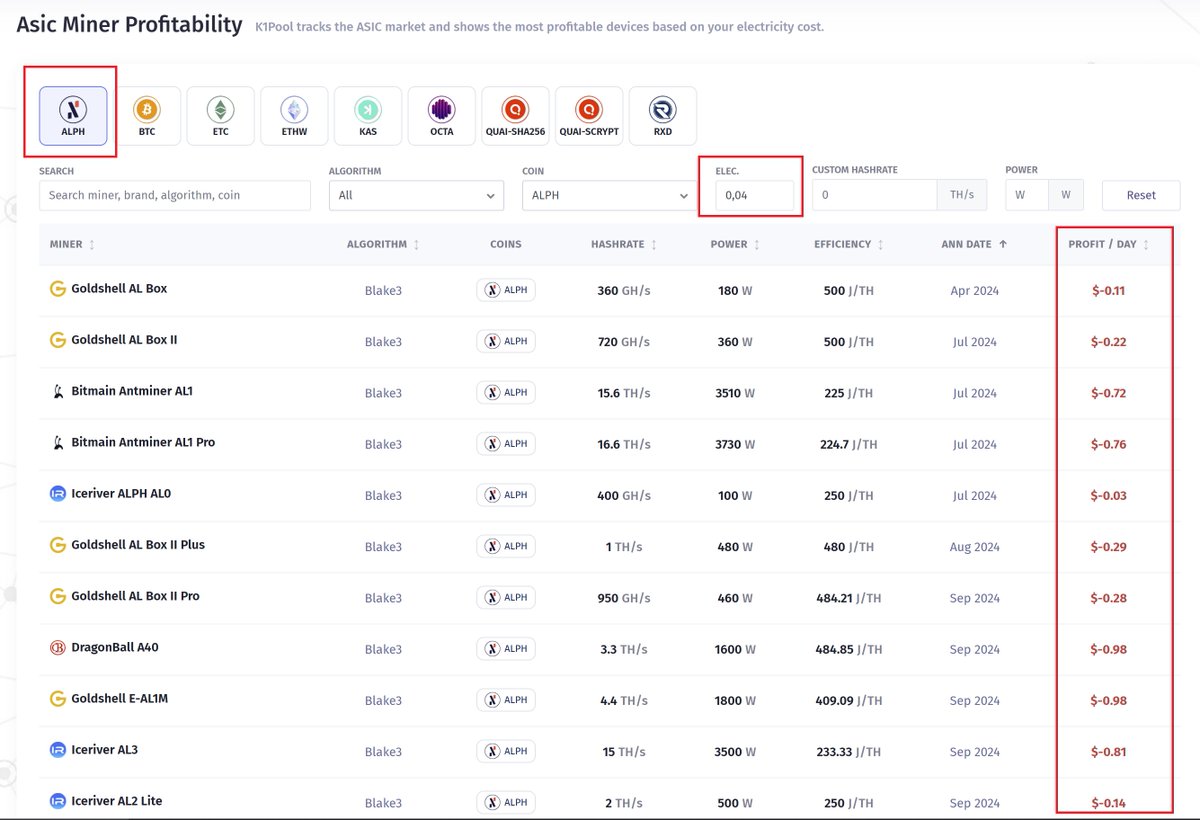Image resolution: width=1200 pixels, height=820 pixels.
Task: Select Aug 2024 announcement date cell
Action: [974, 547]
